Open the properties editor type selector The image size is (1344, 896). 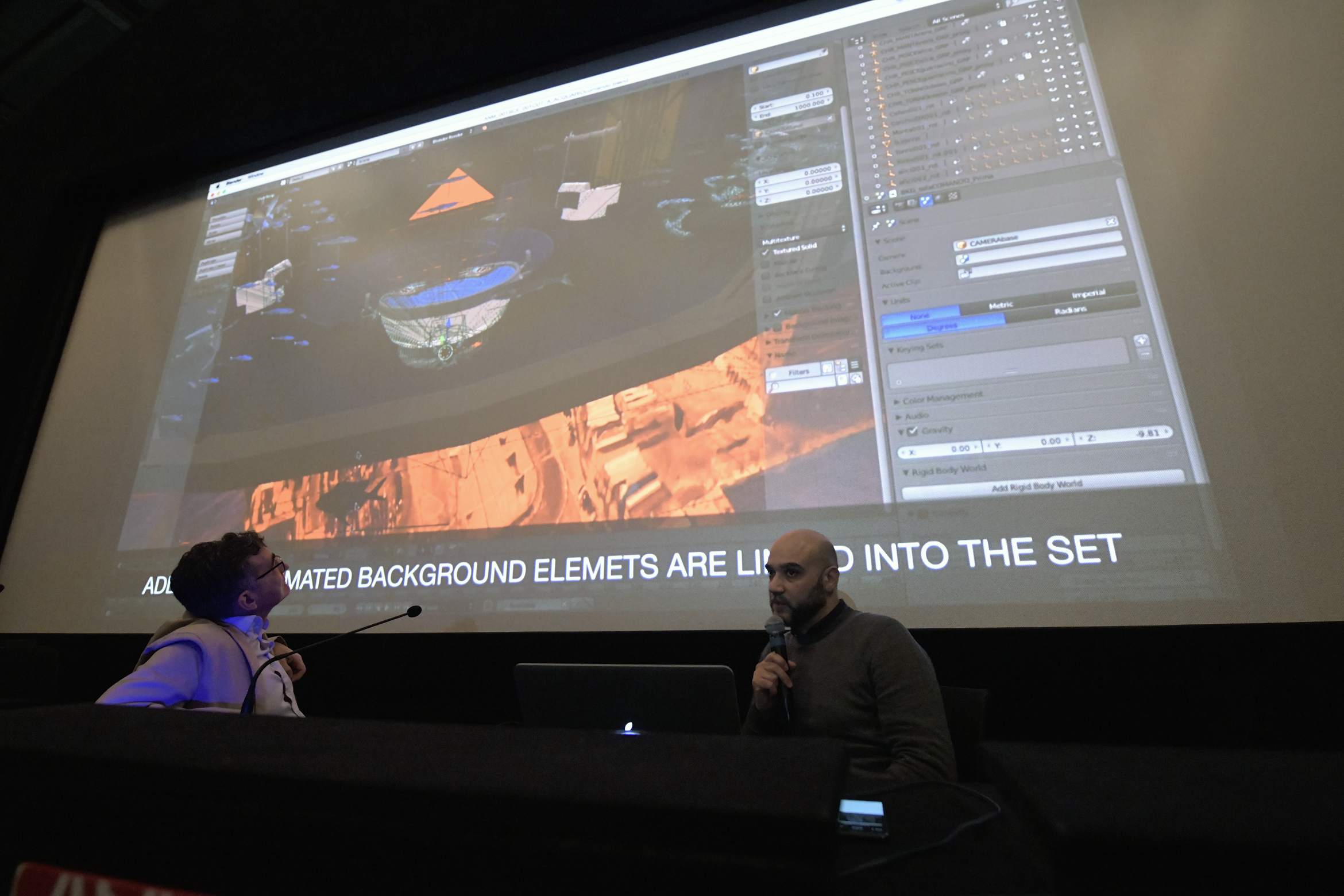pyautogui.click(x=879, y=210)
